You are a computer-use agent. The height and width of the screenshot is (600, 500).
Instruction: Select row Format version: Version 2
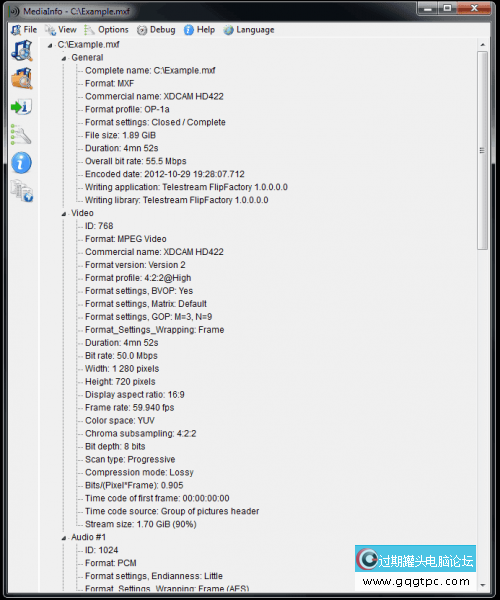click(x=135, y=265)
